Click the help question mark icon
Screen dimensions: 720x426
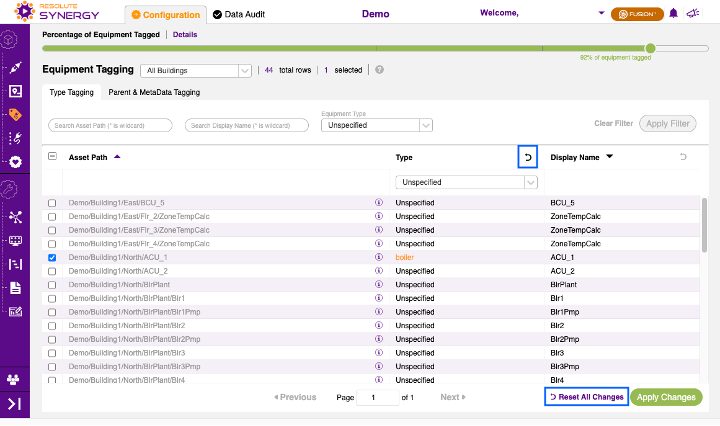380,70
